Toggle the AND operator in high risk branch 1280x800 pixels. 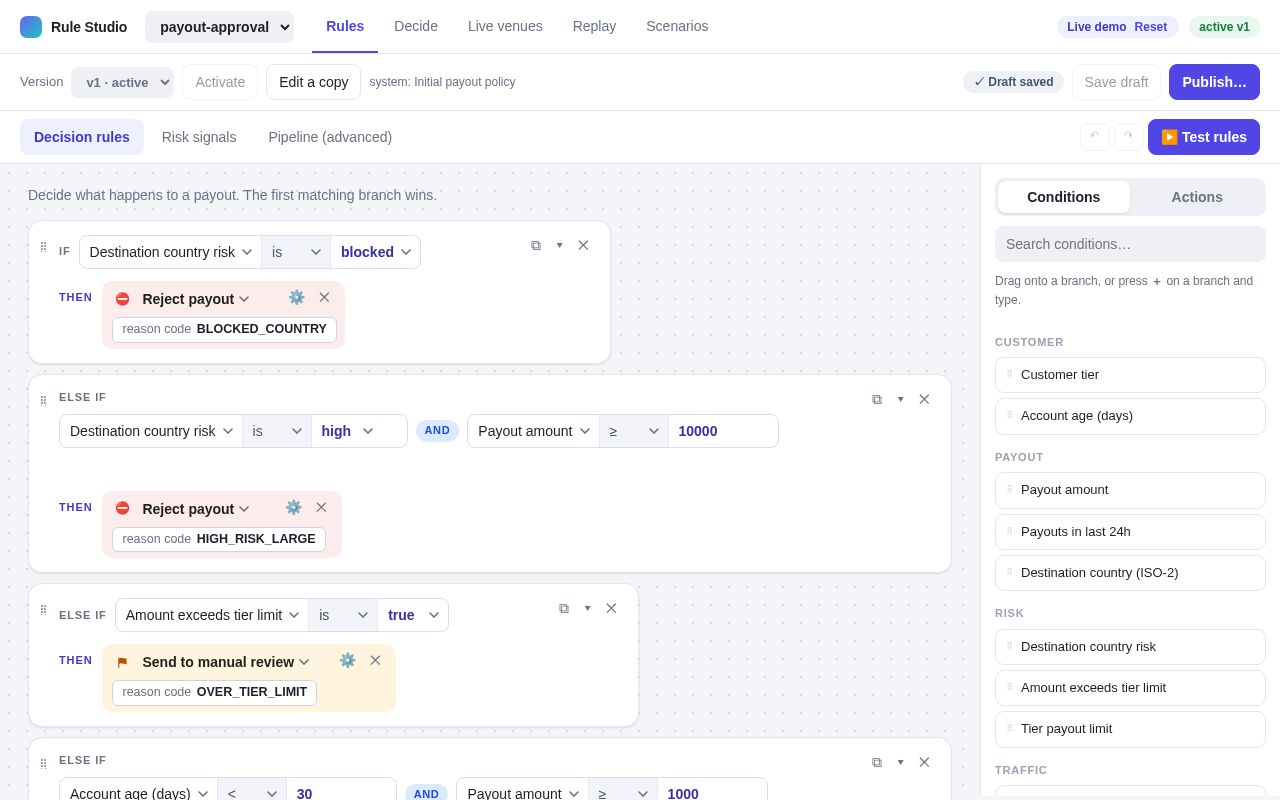(437, 431)
